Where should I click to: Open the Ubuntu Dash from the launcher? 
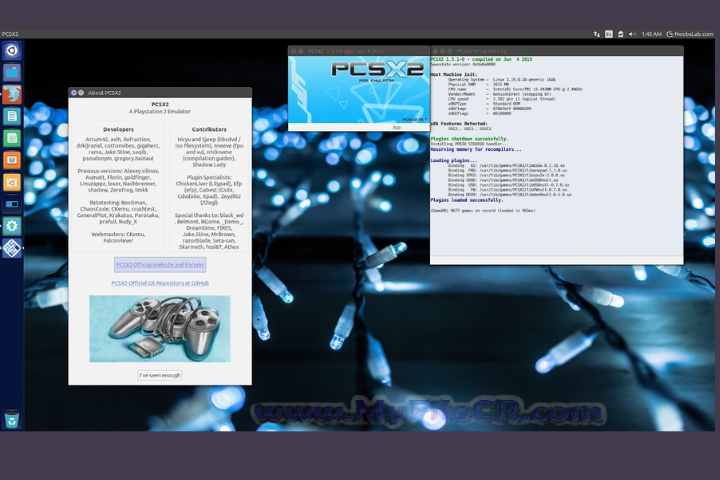pos(12,50)
